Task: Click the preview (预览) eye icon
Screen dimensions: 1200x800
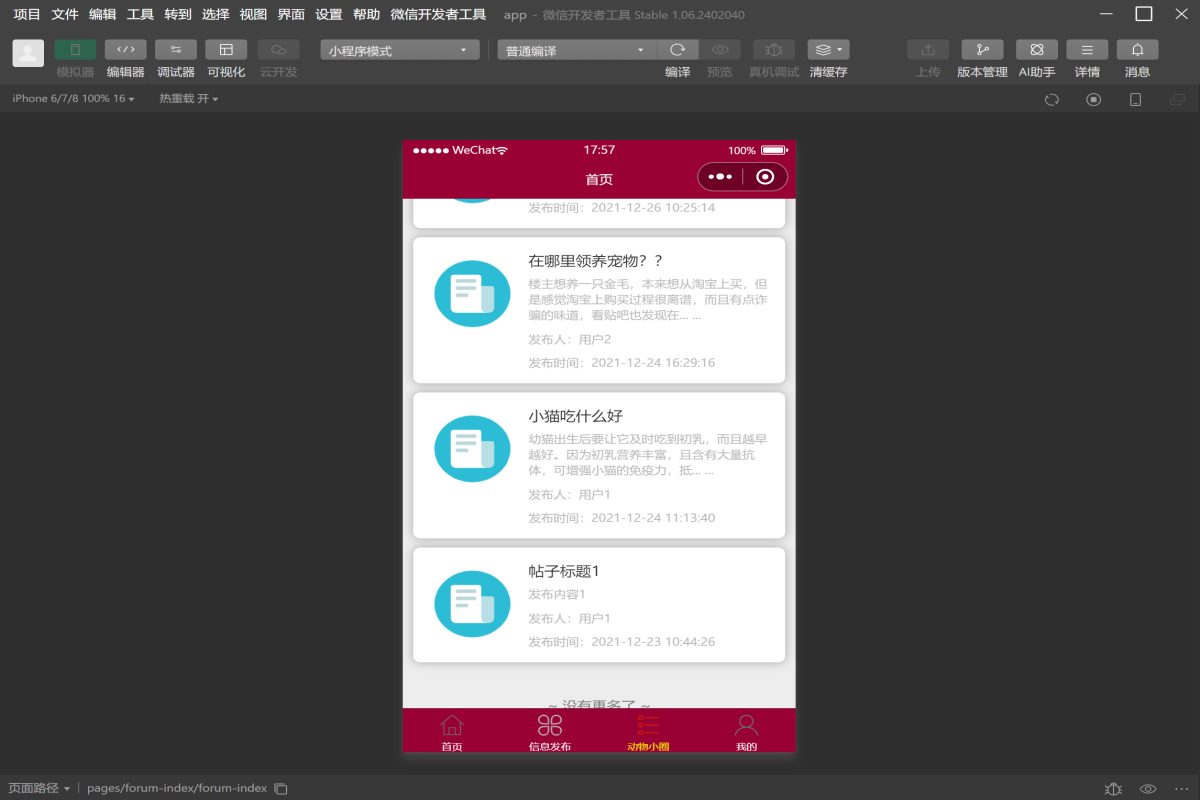Action: [x=719, y=50]
